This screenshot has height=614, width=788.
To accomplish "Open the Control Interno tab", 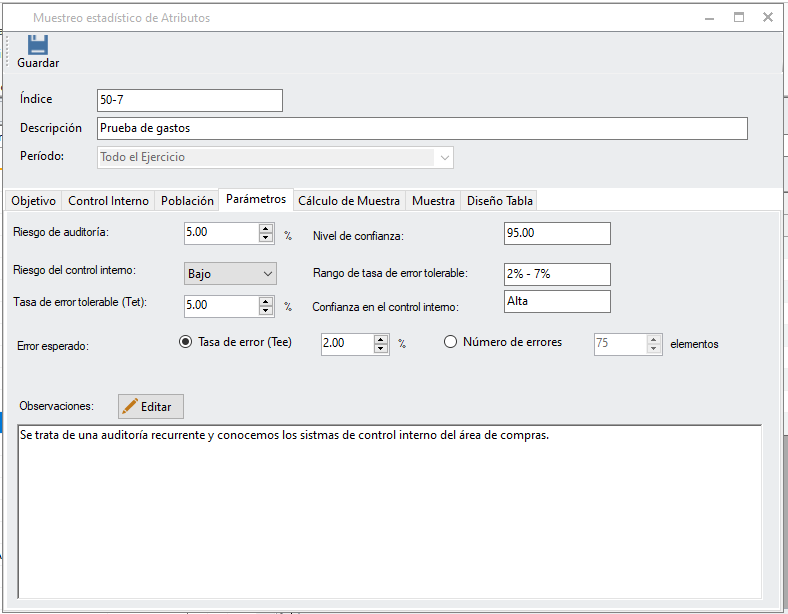I will point(108,201).
